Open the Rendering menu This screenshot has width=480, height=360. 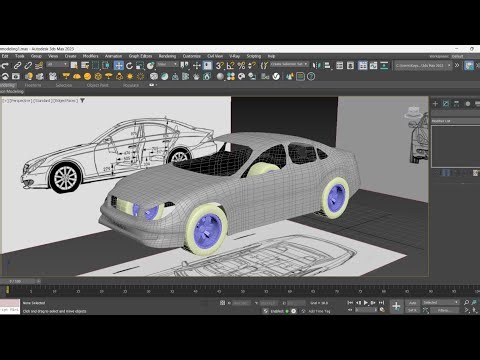coord(167,56)
